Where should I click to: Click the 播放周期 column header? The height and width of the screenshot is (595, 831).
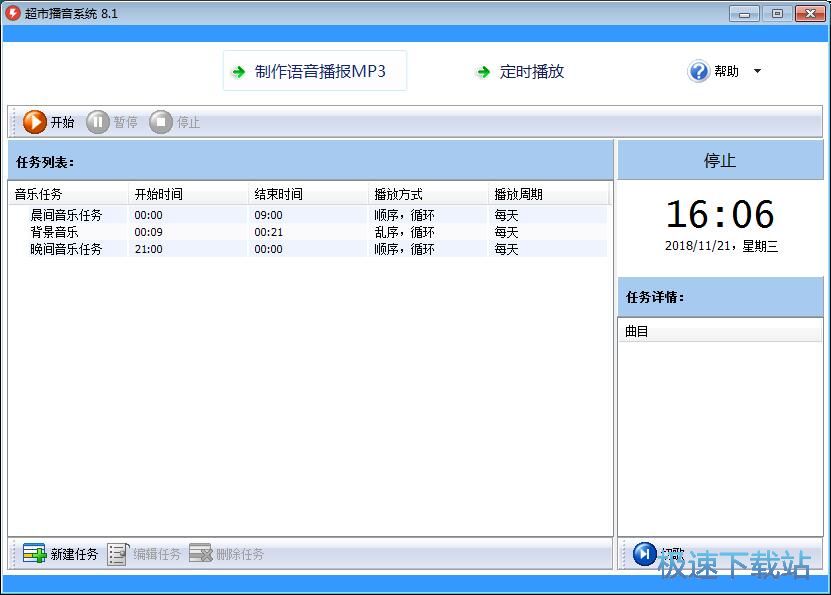(x=549, y=194)
